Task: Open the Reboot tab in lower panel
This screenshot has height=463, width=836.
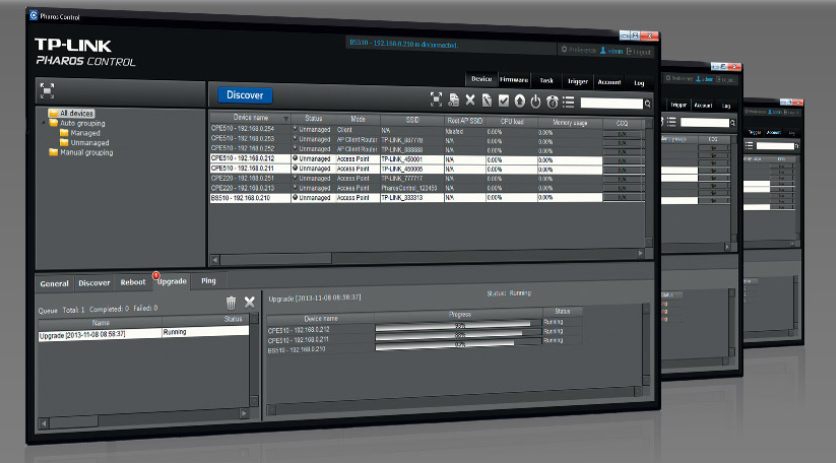Action: click(132, 283)
